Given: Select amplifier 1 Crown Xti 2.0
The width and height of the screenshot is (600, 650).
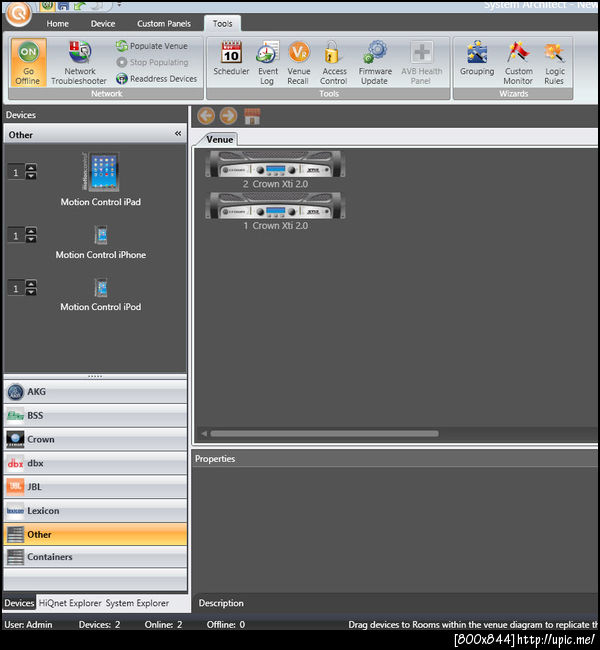Looking at the screenshot, I should point(275,212).
